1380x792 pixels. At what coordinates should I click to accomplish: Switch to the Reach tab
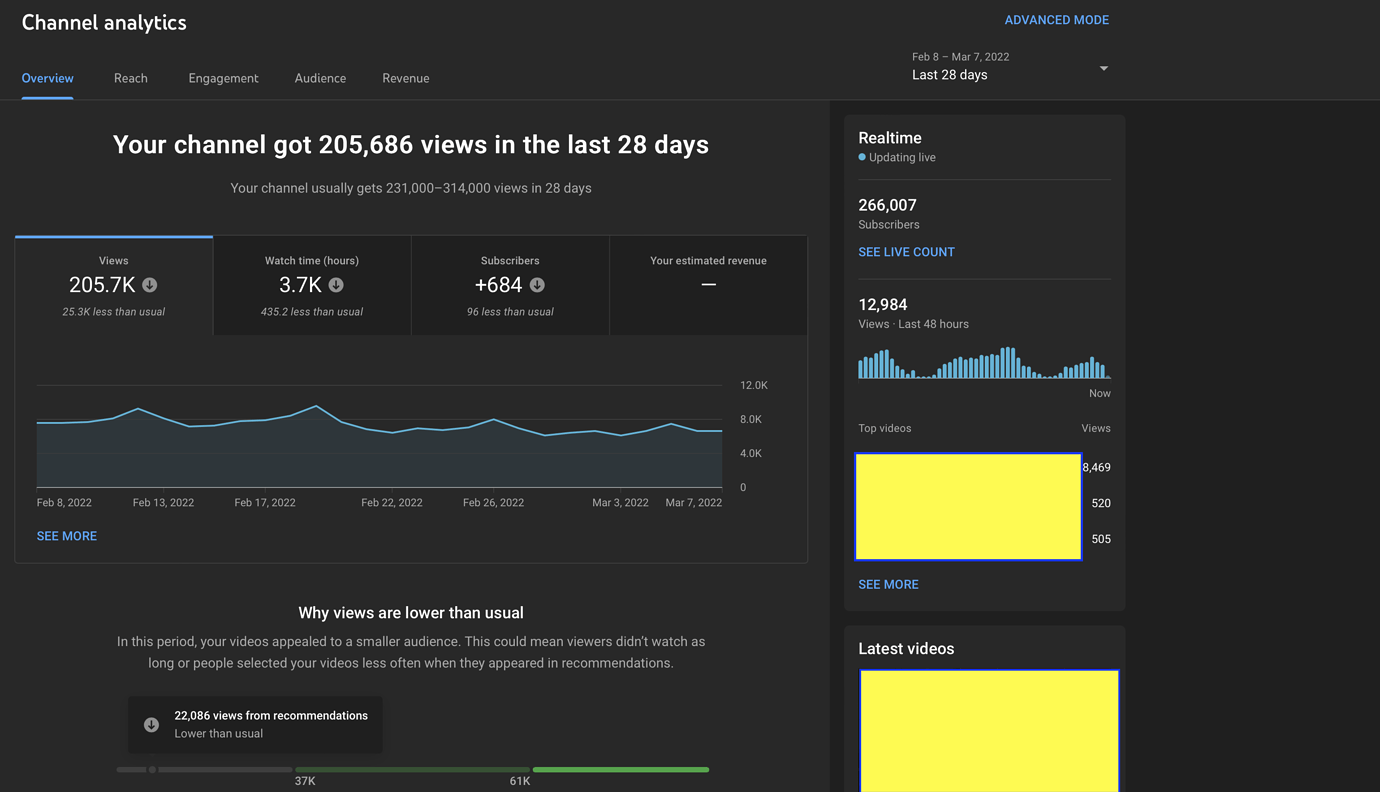tap(130, 78)
